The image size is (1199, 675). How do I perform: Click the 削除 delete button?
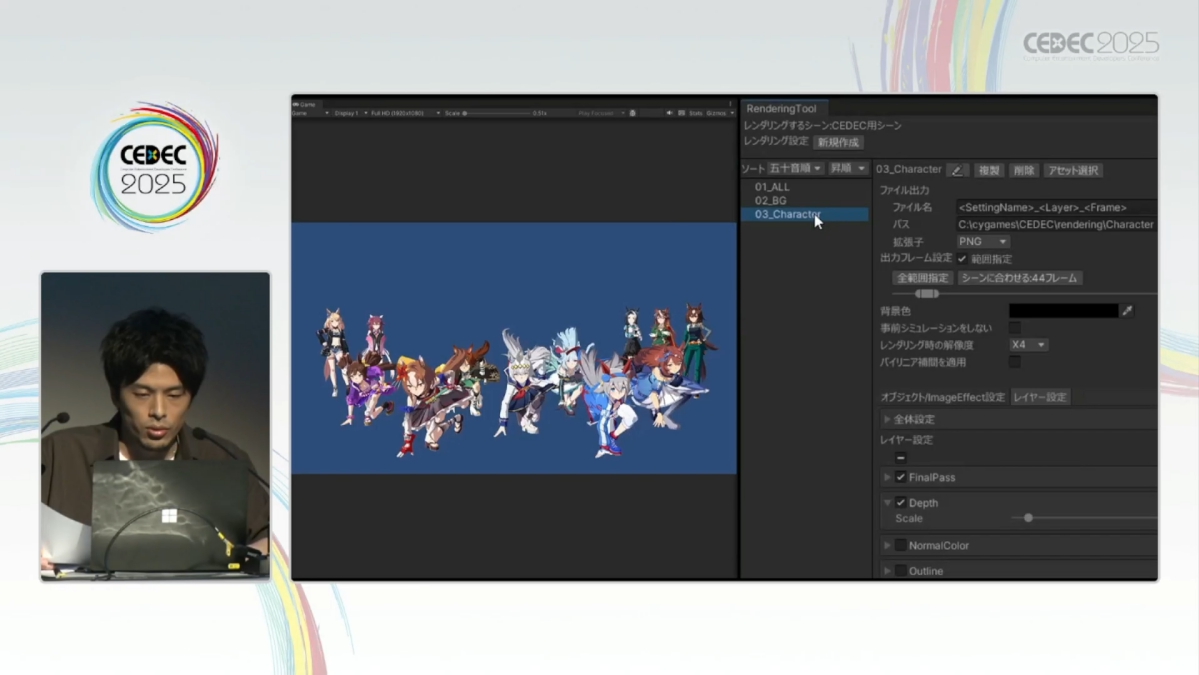pos(1024,170)
